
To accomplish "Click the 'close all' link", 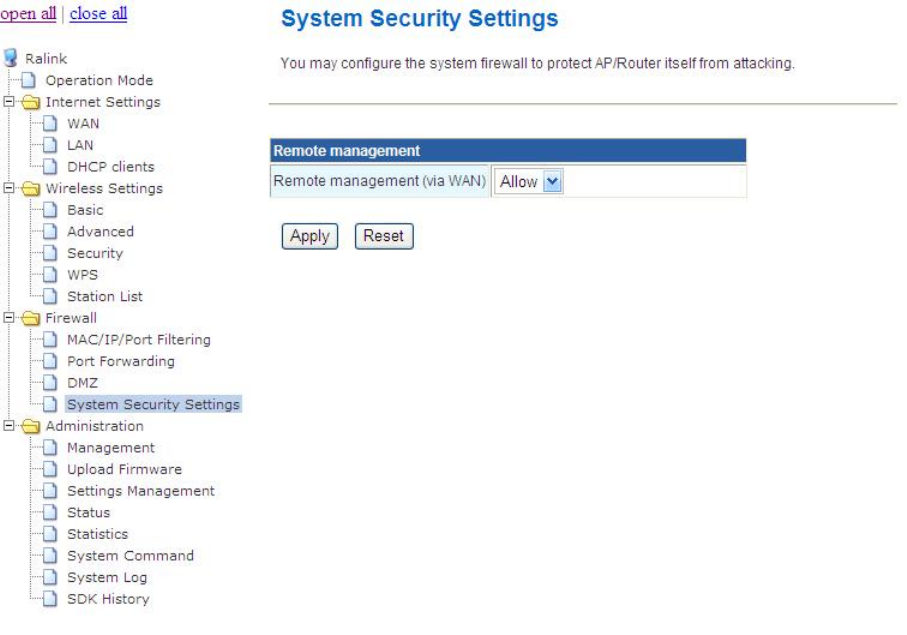I will [98, 15].
